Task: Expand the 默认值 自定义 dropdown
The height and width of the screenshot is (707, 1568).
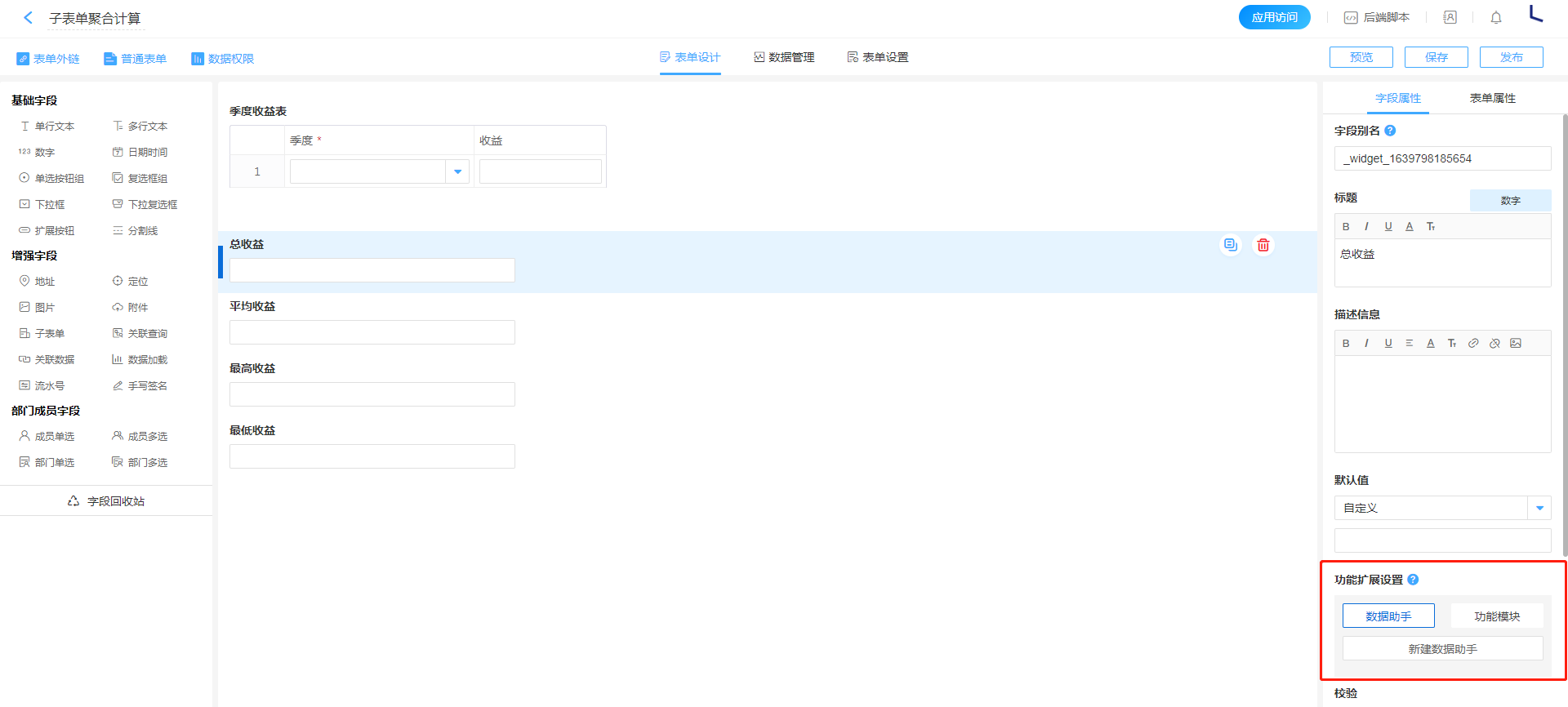Action: point(1539,508)
